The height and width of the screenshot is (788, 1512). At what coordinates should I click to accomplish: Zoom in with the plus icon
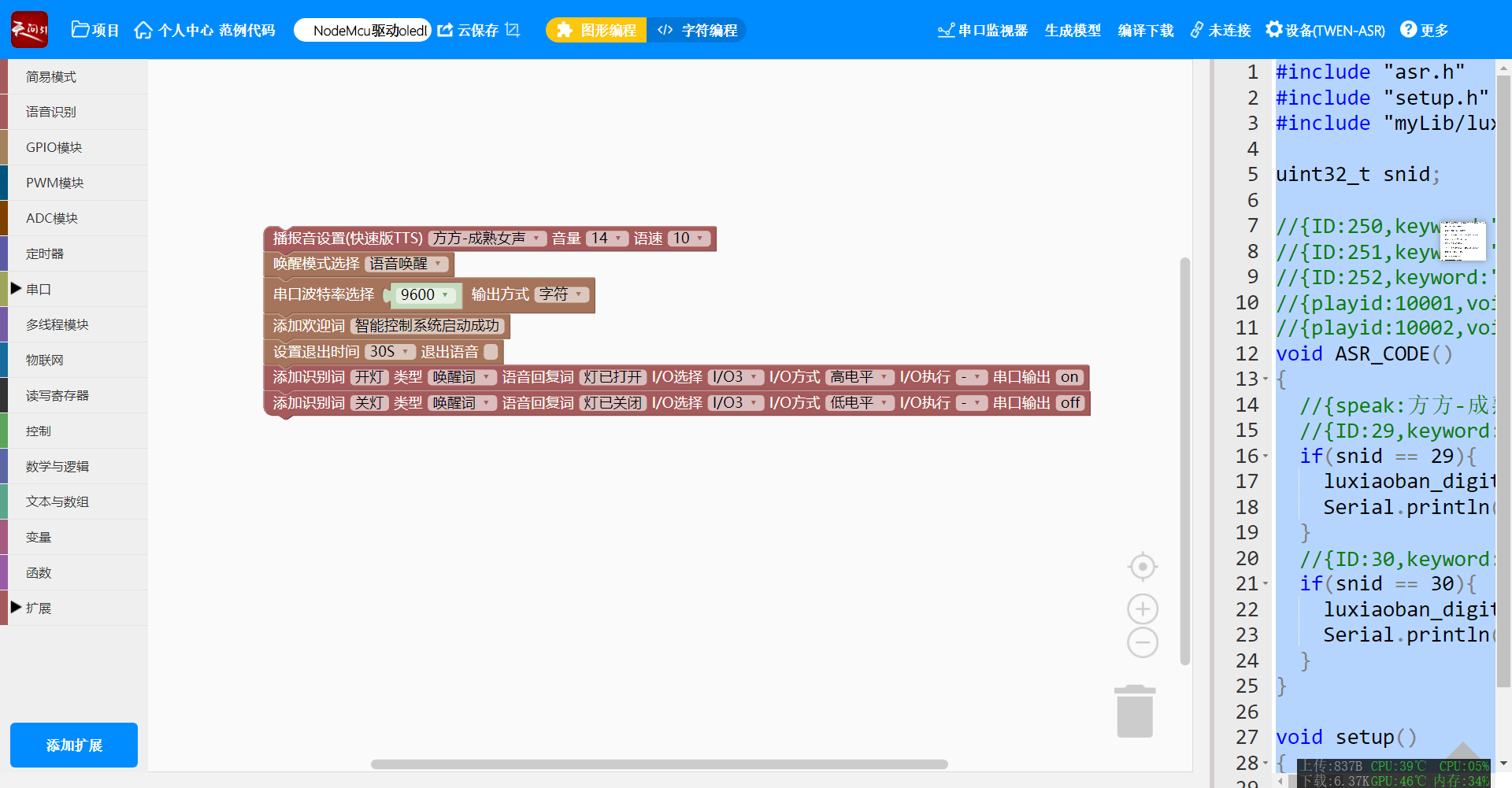tap(1142, 609)
